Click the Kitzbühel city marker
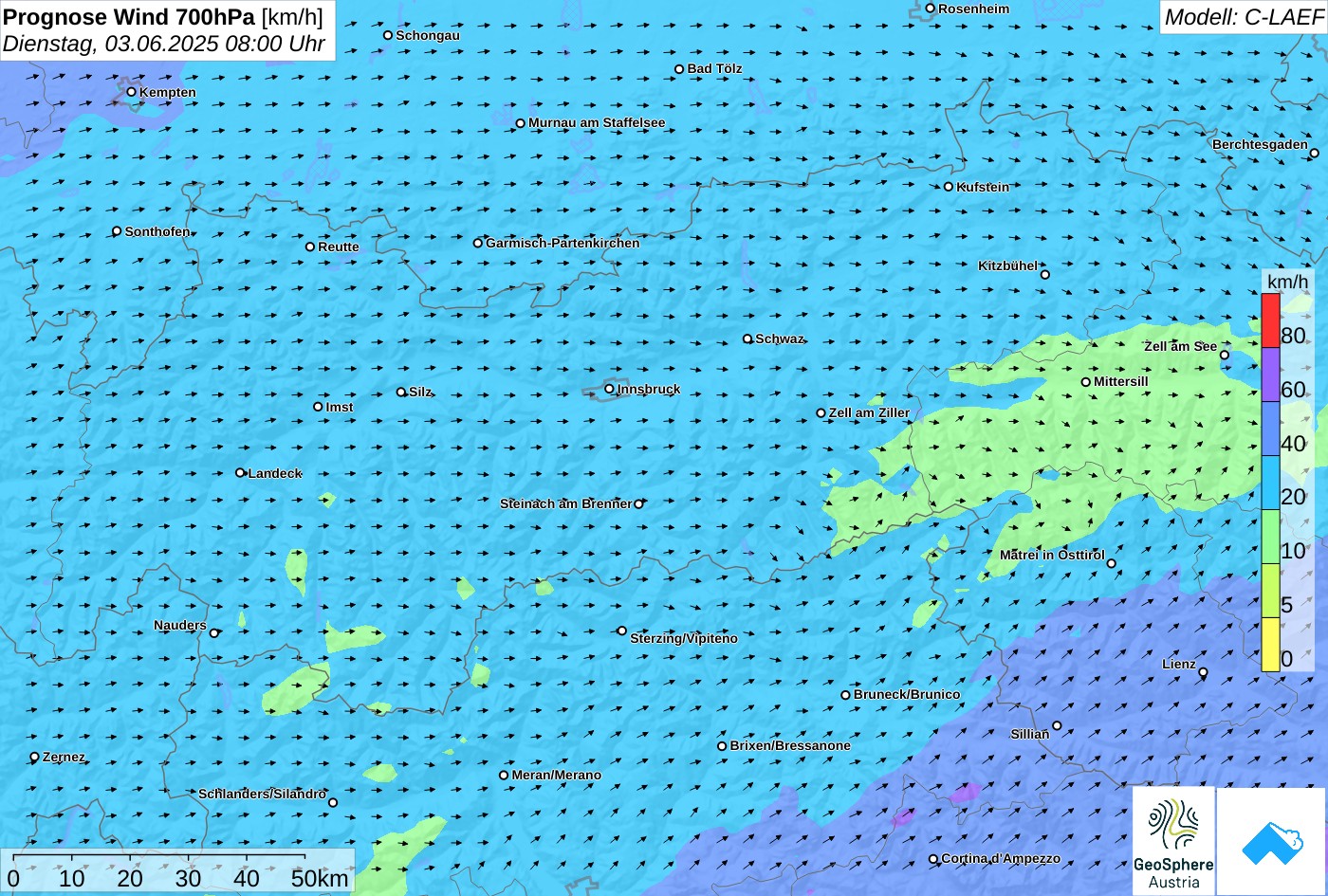 pyautogui.click(x=1045, y=275)
